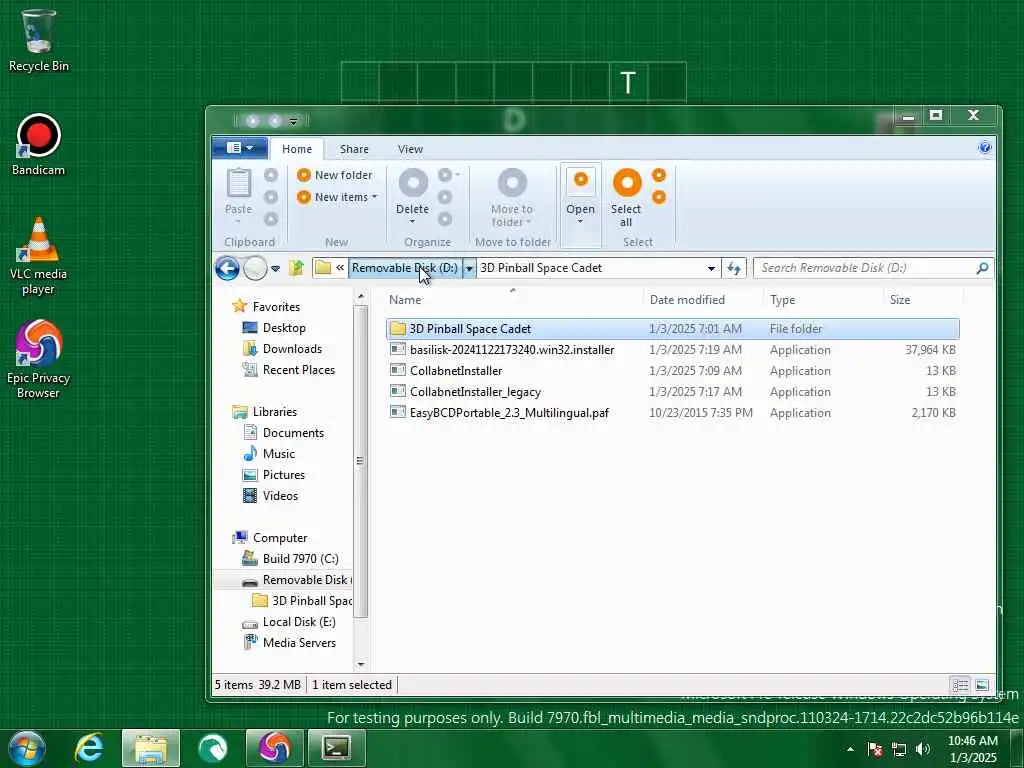
Task: Click the teal round app taskbar icon
Action: [x=212, y=748]
